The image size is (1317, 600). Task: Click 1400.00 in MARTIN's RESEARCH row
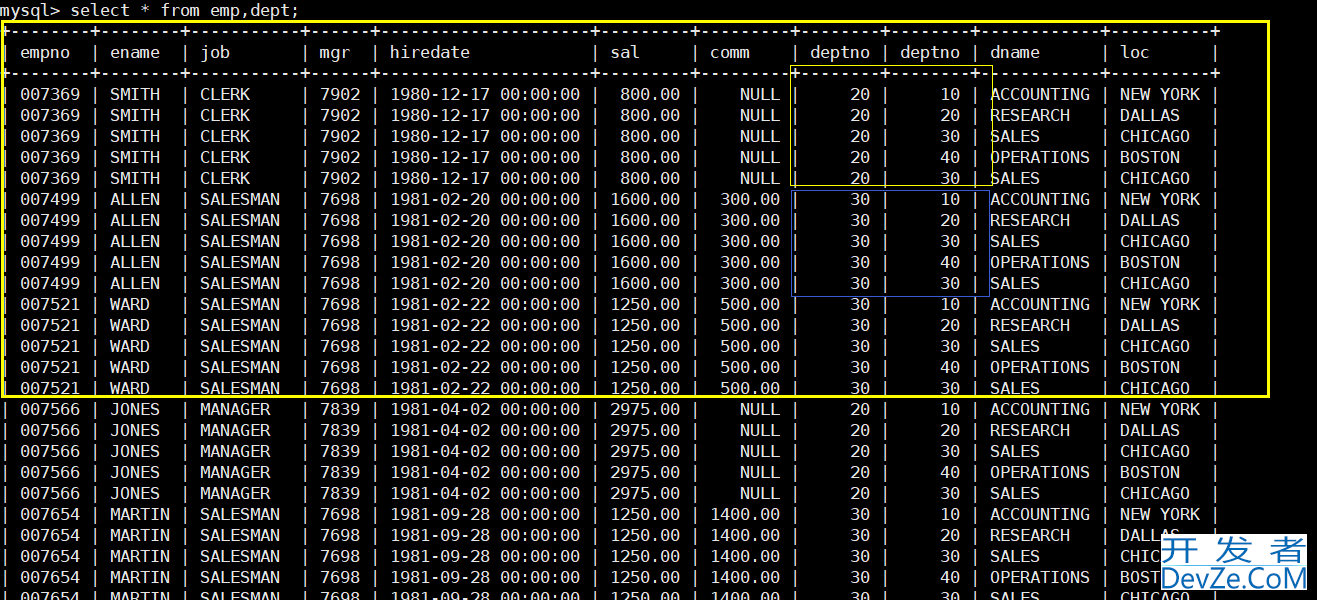[745, 535]
